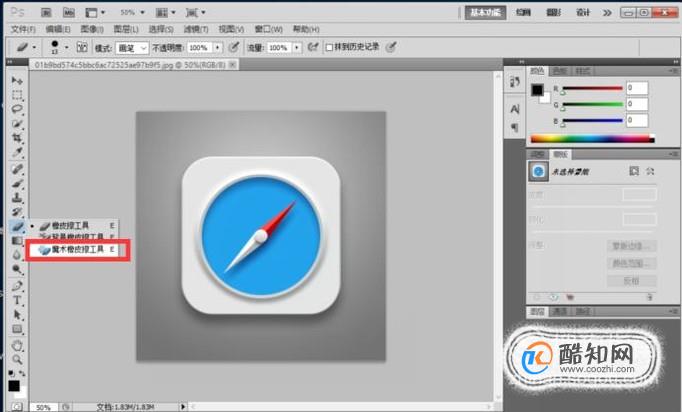Viewport: 682px width, 412px height.
Task: Click the R value input field
Action: click(637, 88)
